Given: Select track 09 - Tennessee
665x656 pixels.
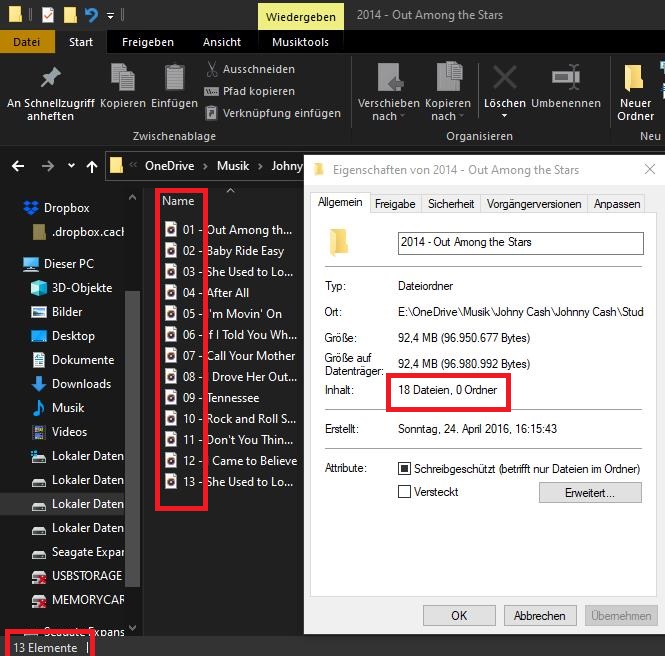Looking at the screenshot, I should click(x=212, y=398).
